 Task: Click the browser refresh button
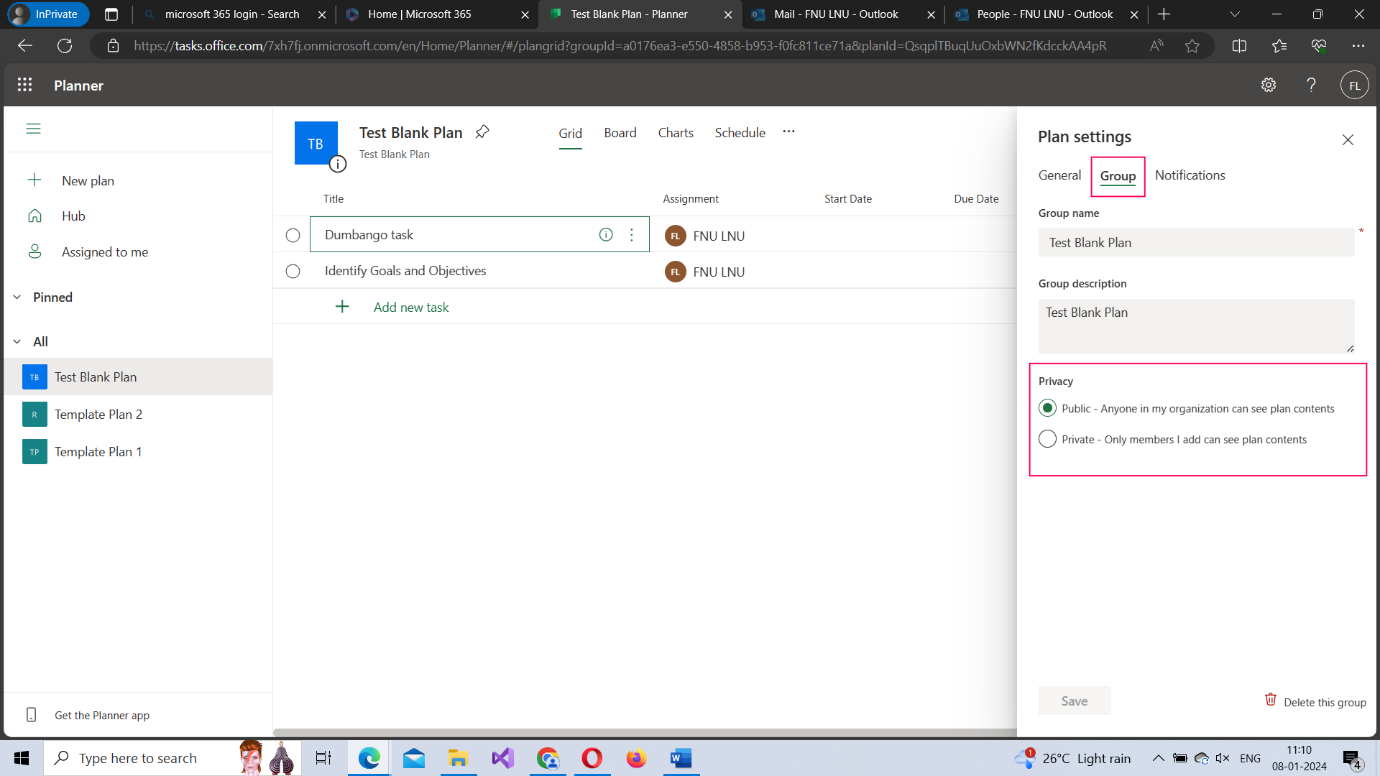coord(64,46)
